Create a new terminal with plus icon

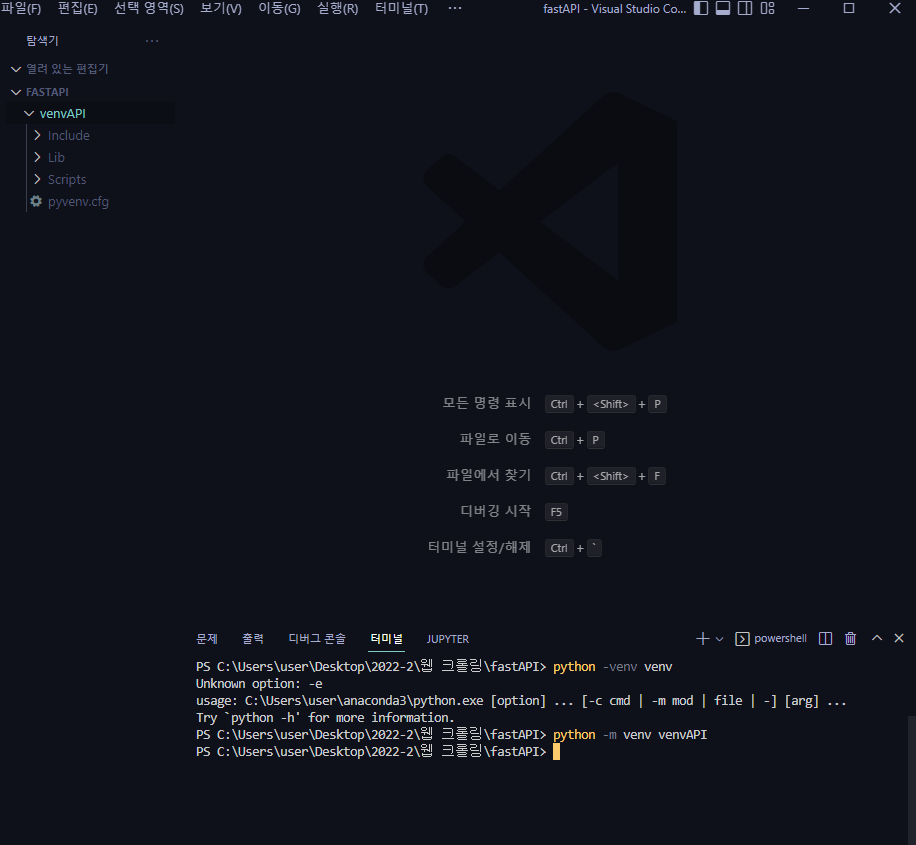(703, 639)
